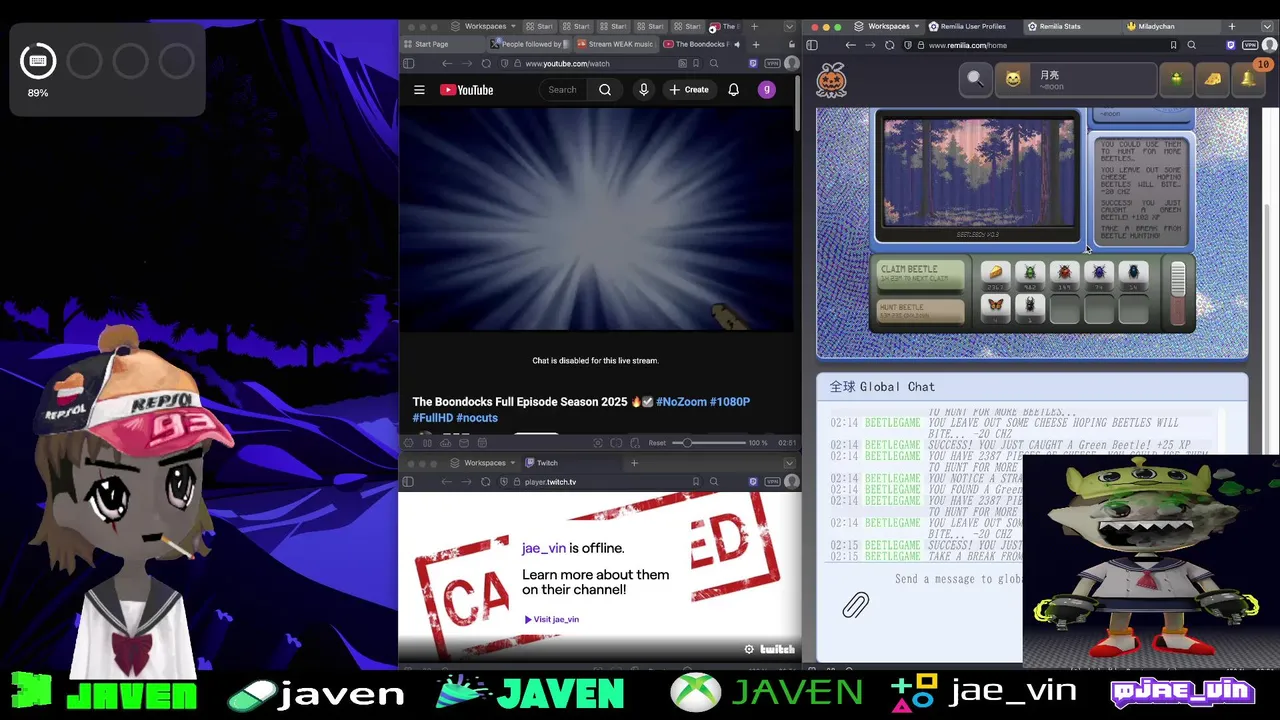The height and width of the screenshot is (720, 1280).
Task: Open the 月亮 ~moon profile button
Action: [x=1076, y=79]
